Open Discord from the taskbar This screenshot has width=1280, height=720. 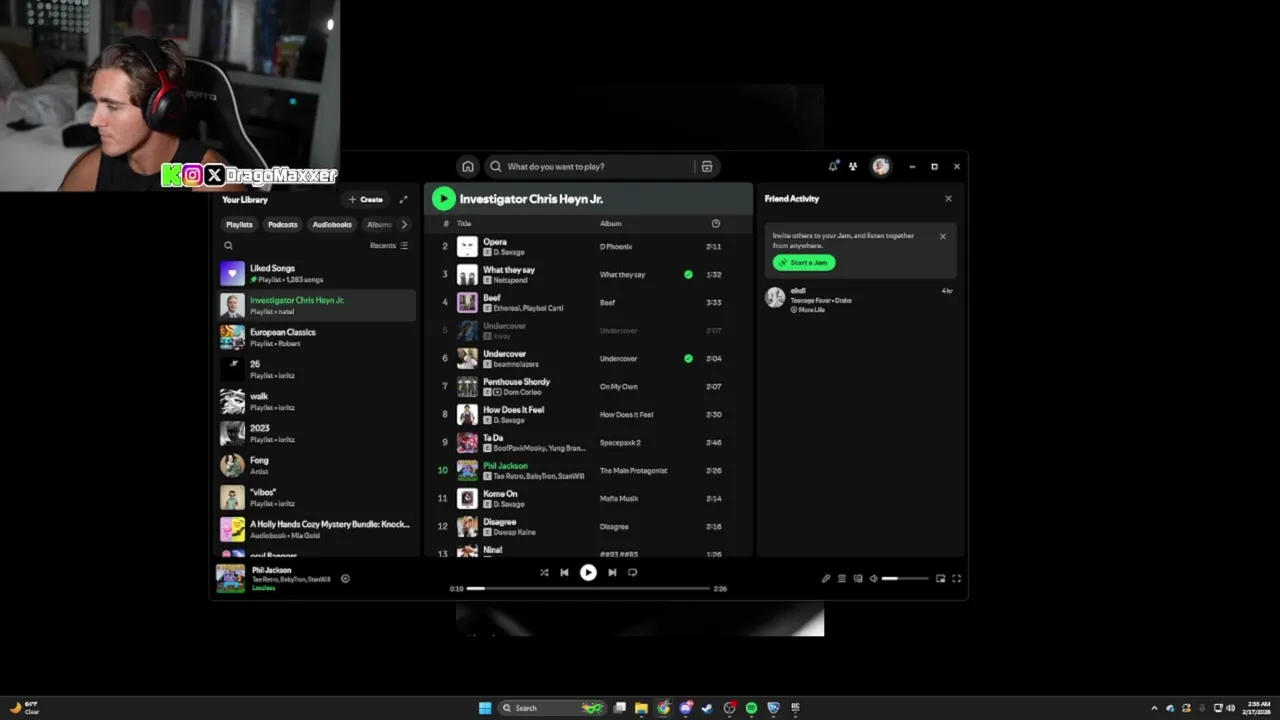tap(685, 707)
